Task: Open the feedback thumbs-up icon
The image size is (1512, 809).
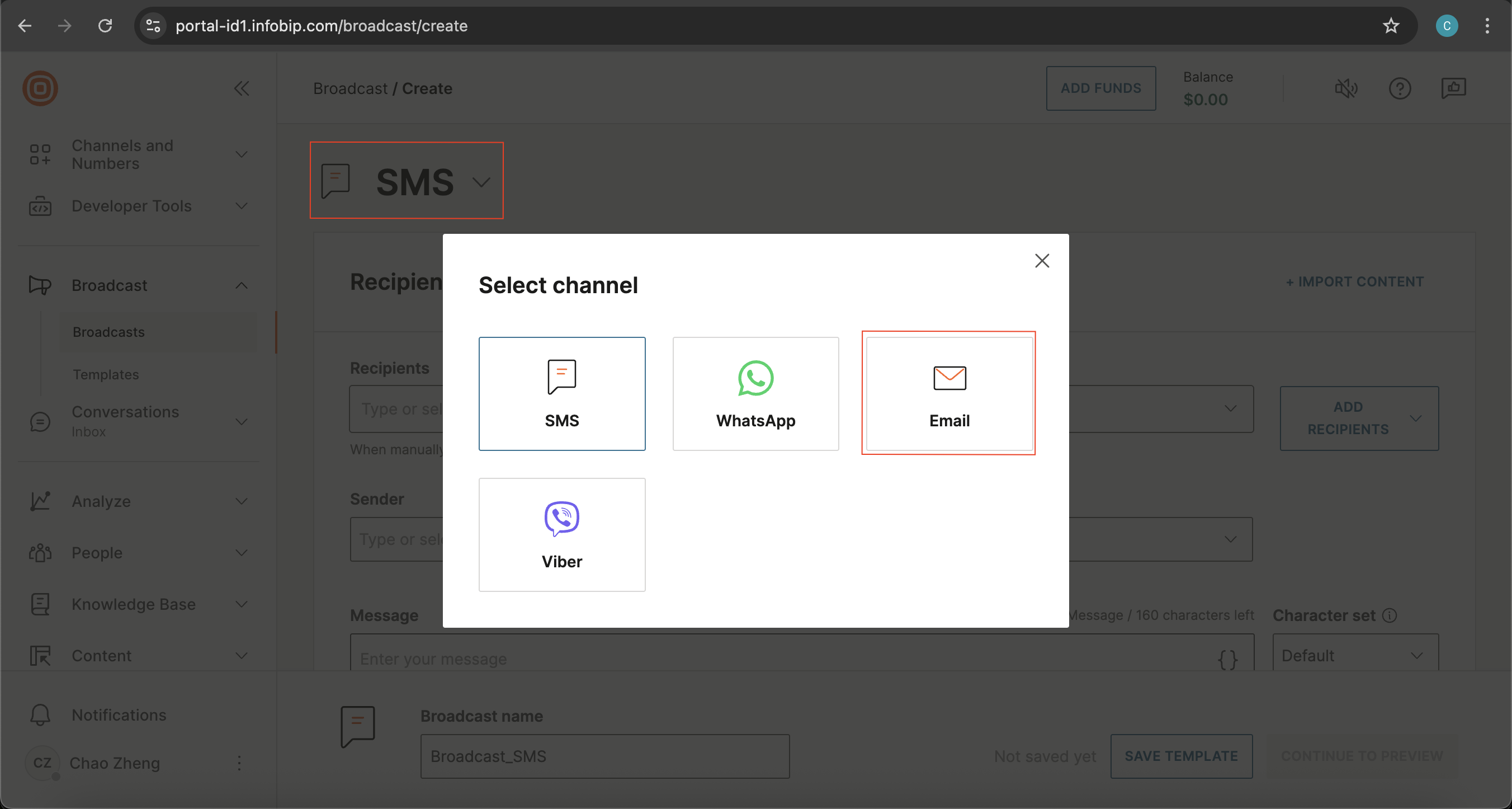Action: point(1453,88)
